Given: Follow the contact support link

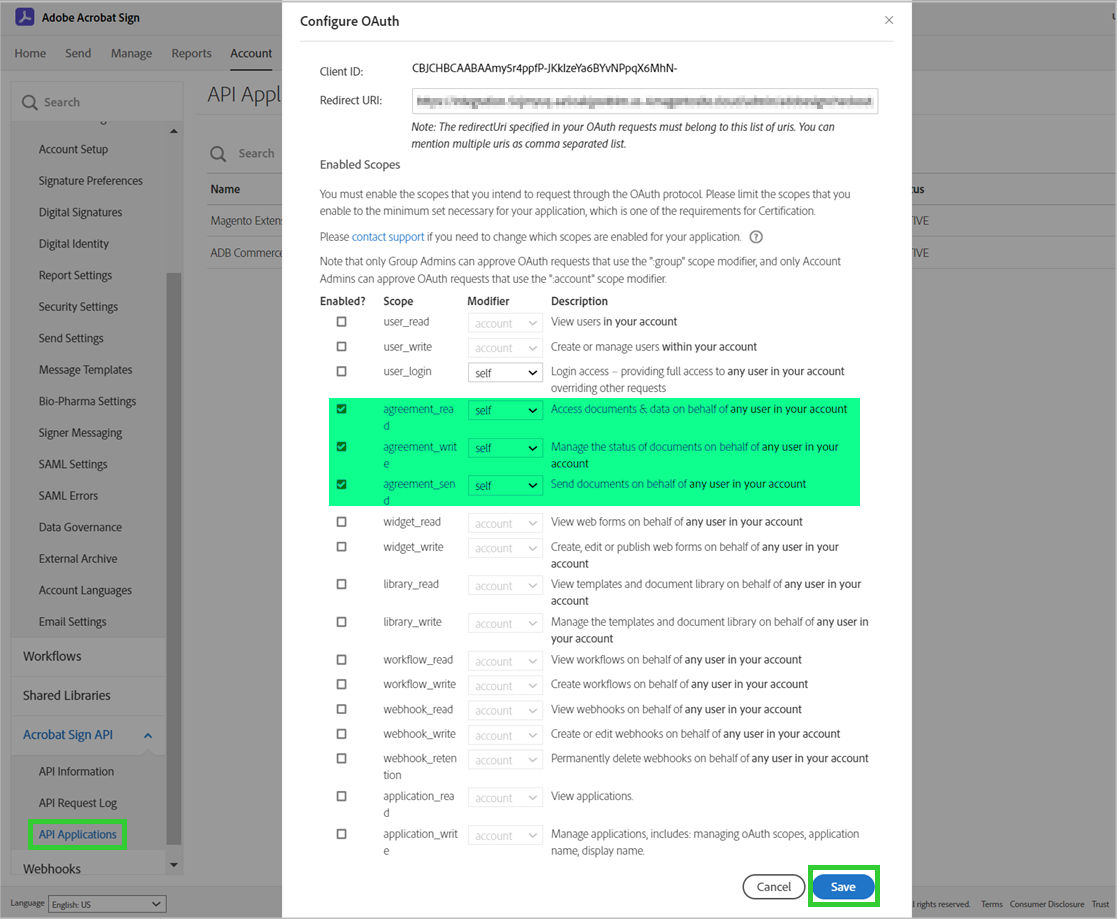Looking at the screenshot, I should pos(388,237).
